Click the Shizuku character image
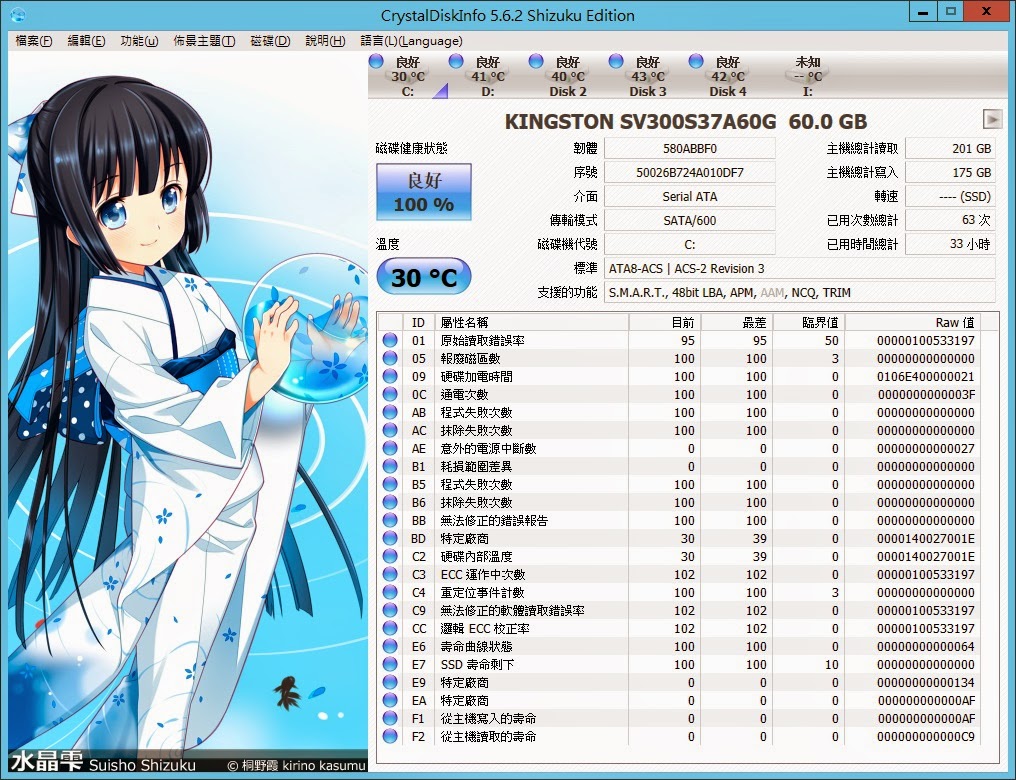Screen dimensions: 1016x780 [x=187, y=412]
